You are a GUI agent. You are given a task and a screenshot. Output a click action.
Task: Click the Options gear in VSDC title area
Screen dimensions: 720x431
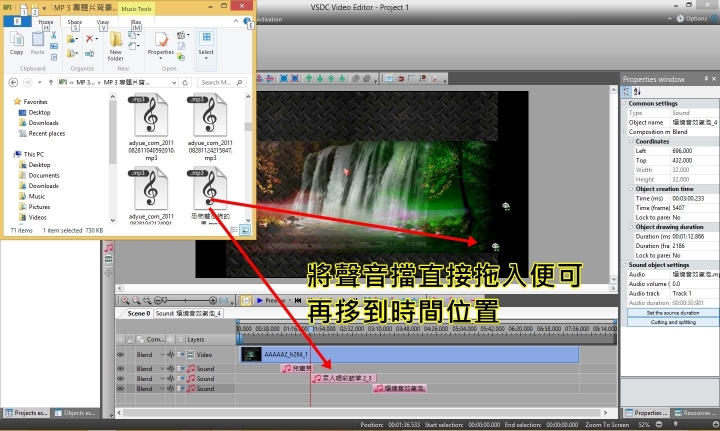(x=680, y=19)
